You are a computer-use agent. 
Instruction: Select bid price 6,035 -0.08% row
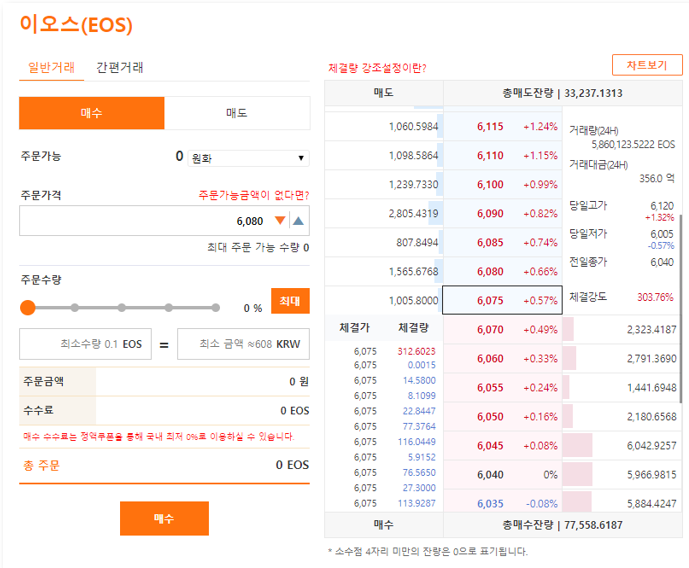pos(503,503)
